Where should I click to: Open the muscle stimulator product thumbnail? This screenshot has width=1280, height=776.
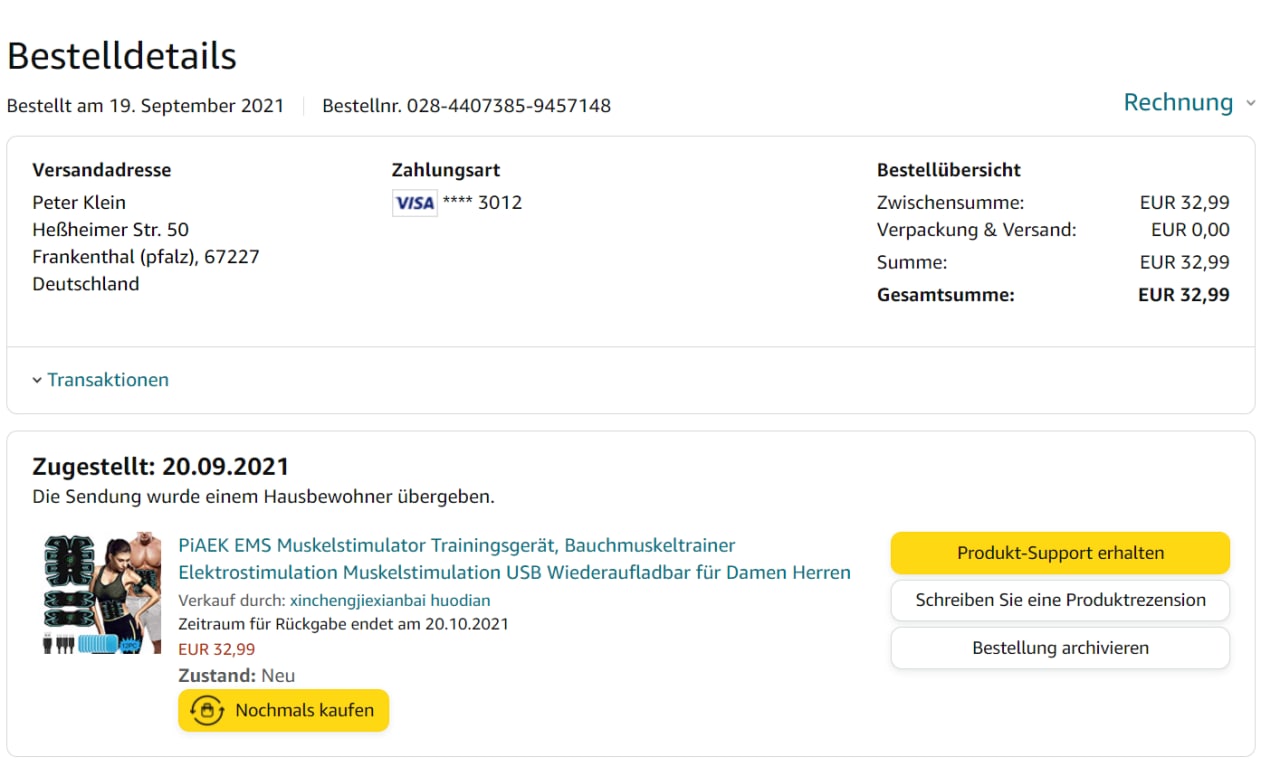(x=102, y=593)
